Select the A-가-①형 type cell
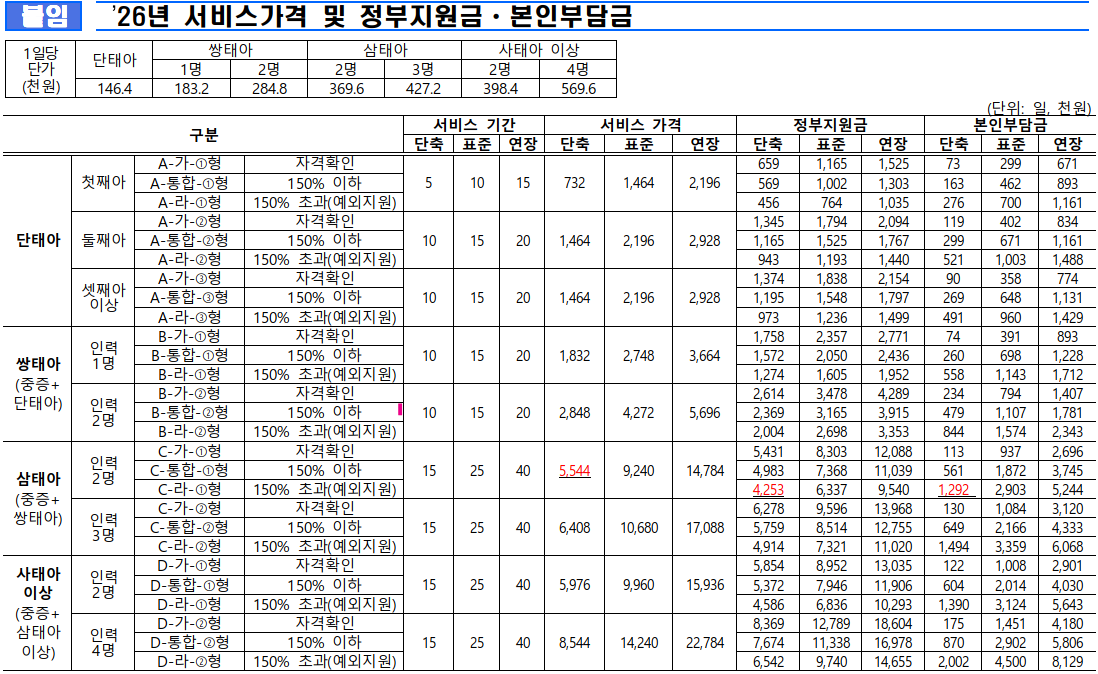1098x674 pixels. [x=191, y=163]
